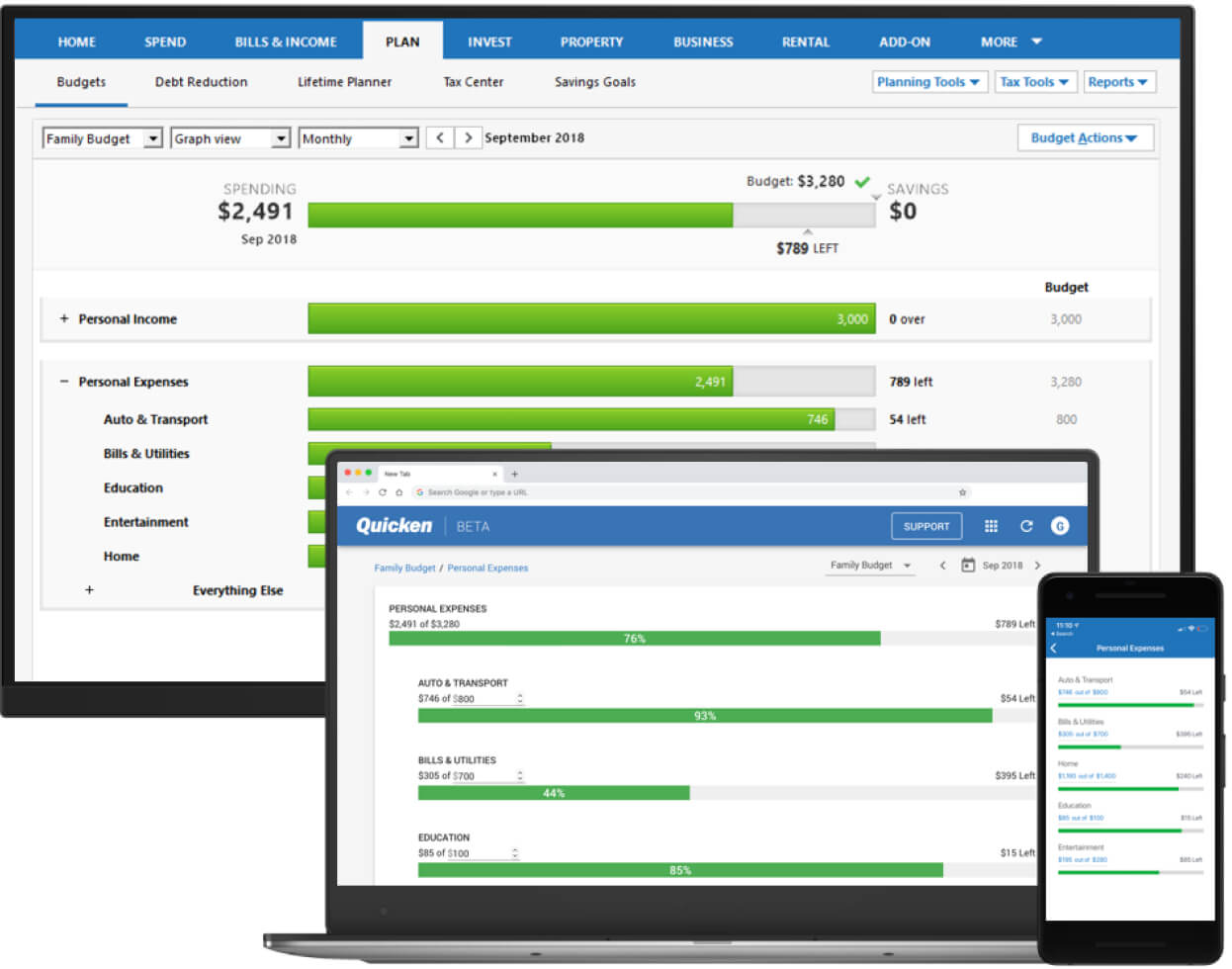This screenshot has height=969, width=1232.
Task: Go to previous month in desktop budget
Action: pyautogui.click(x=440, y=137)
